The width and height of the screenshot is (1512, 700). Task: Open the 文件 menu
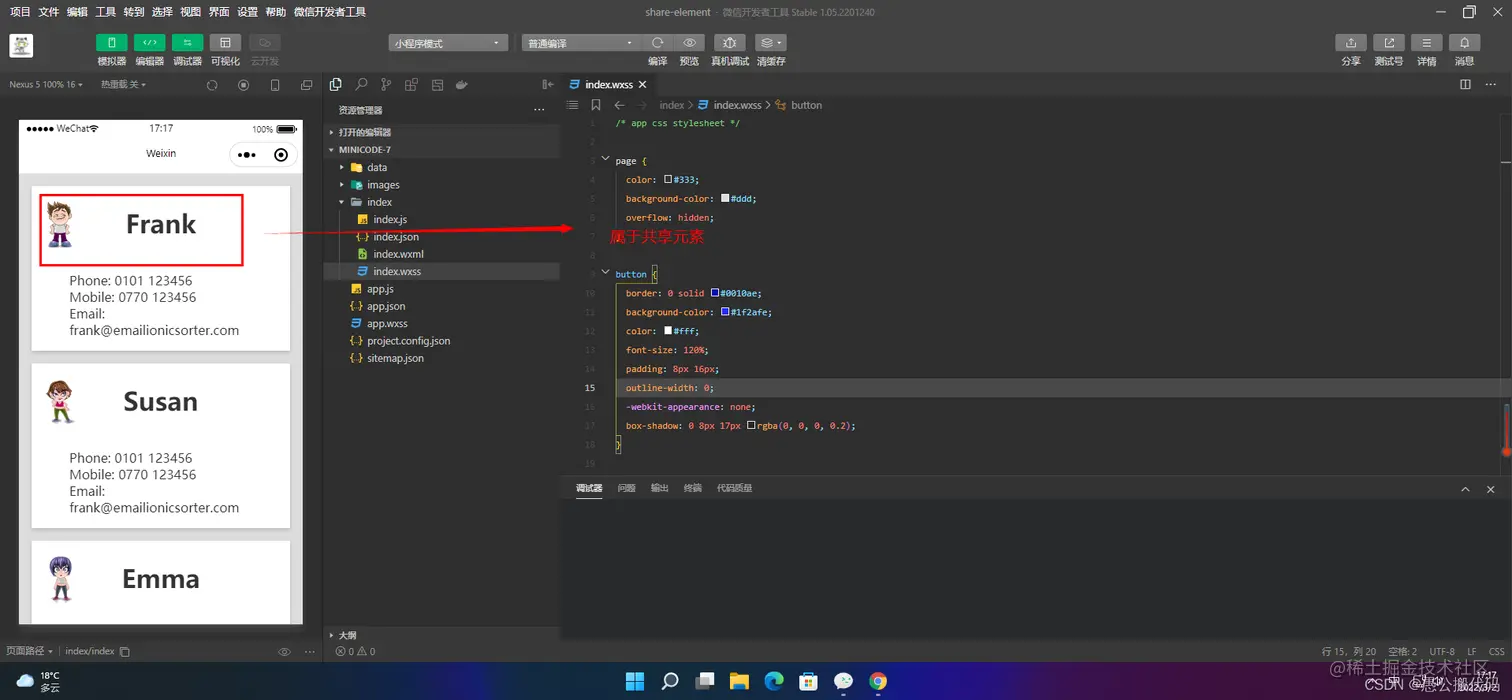point(48,12)
